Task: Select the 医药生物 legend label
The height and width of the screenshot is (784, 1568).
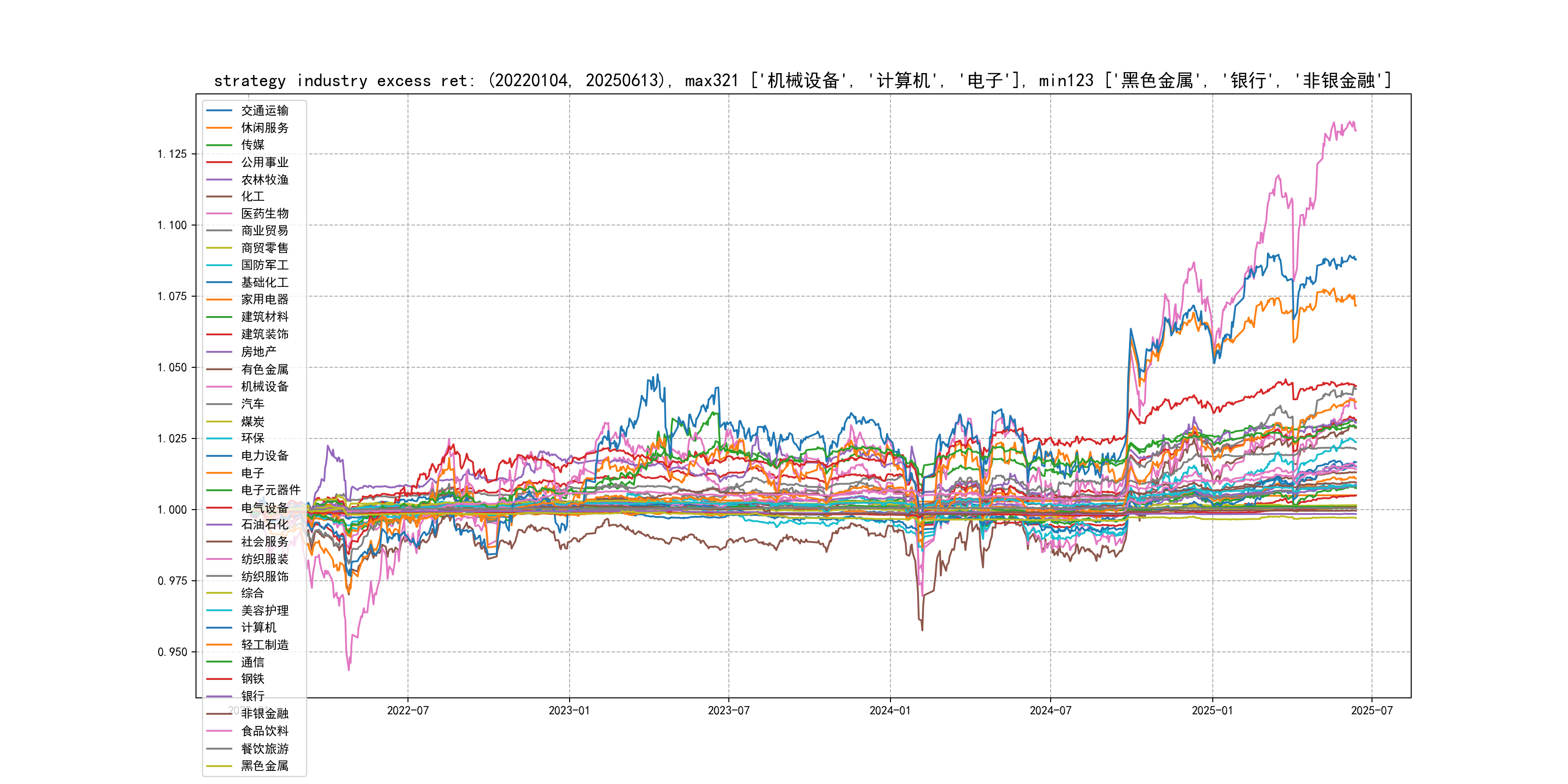Action: pyautogui.click(x=264, y=213)
